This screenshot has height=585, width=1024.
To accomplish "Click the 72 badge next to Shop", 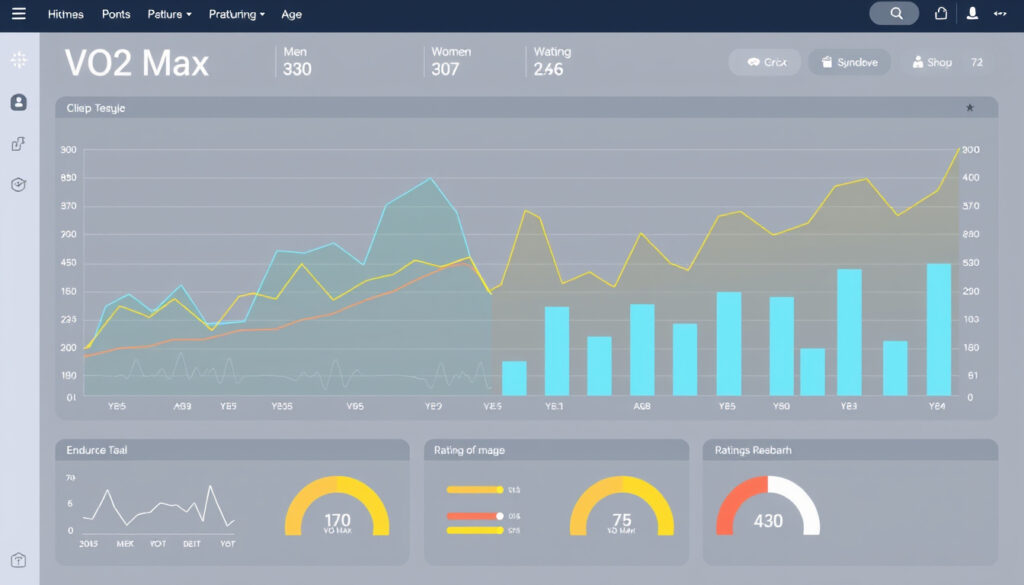I will coord(977,62).
